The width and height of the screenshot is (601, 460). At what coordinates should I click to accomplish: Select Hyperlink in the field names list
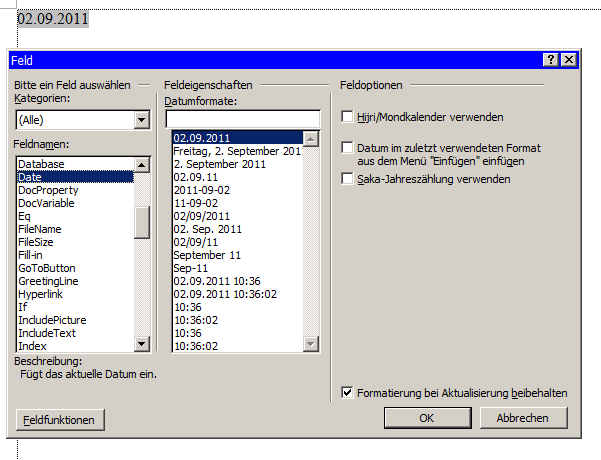pyautogui.click(x=40, y=294)
